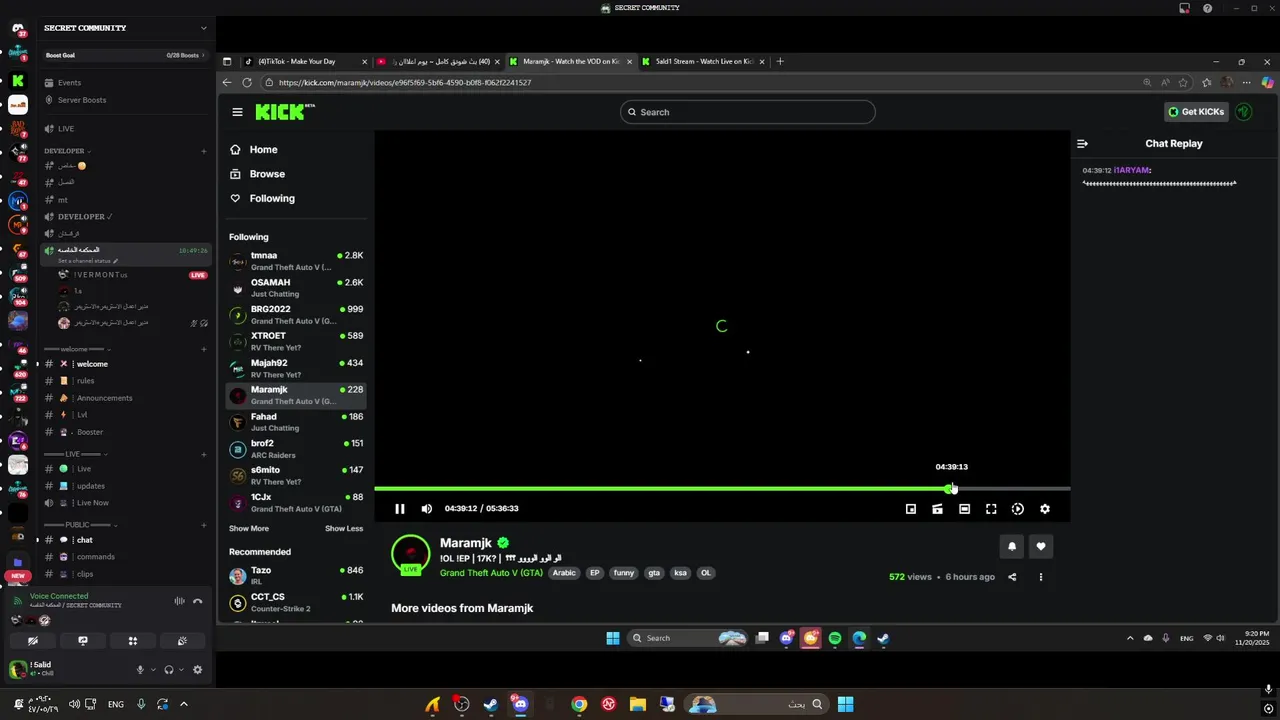Mute the Kick video volume

pos(427,509)
